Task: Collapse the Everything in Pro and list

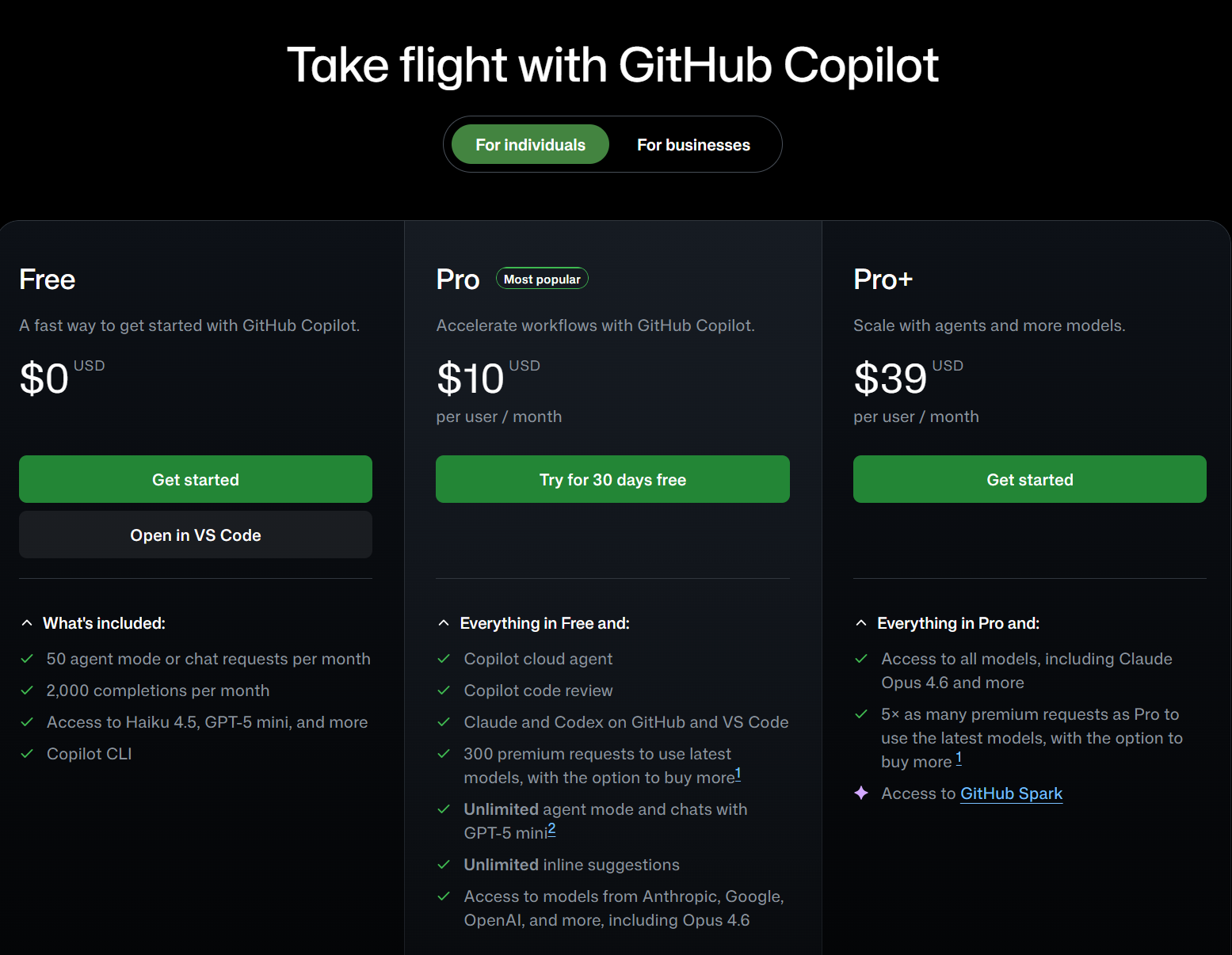Action: pyautogui.click(x=861, y=623)
